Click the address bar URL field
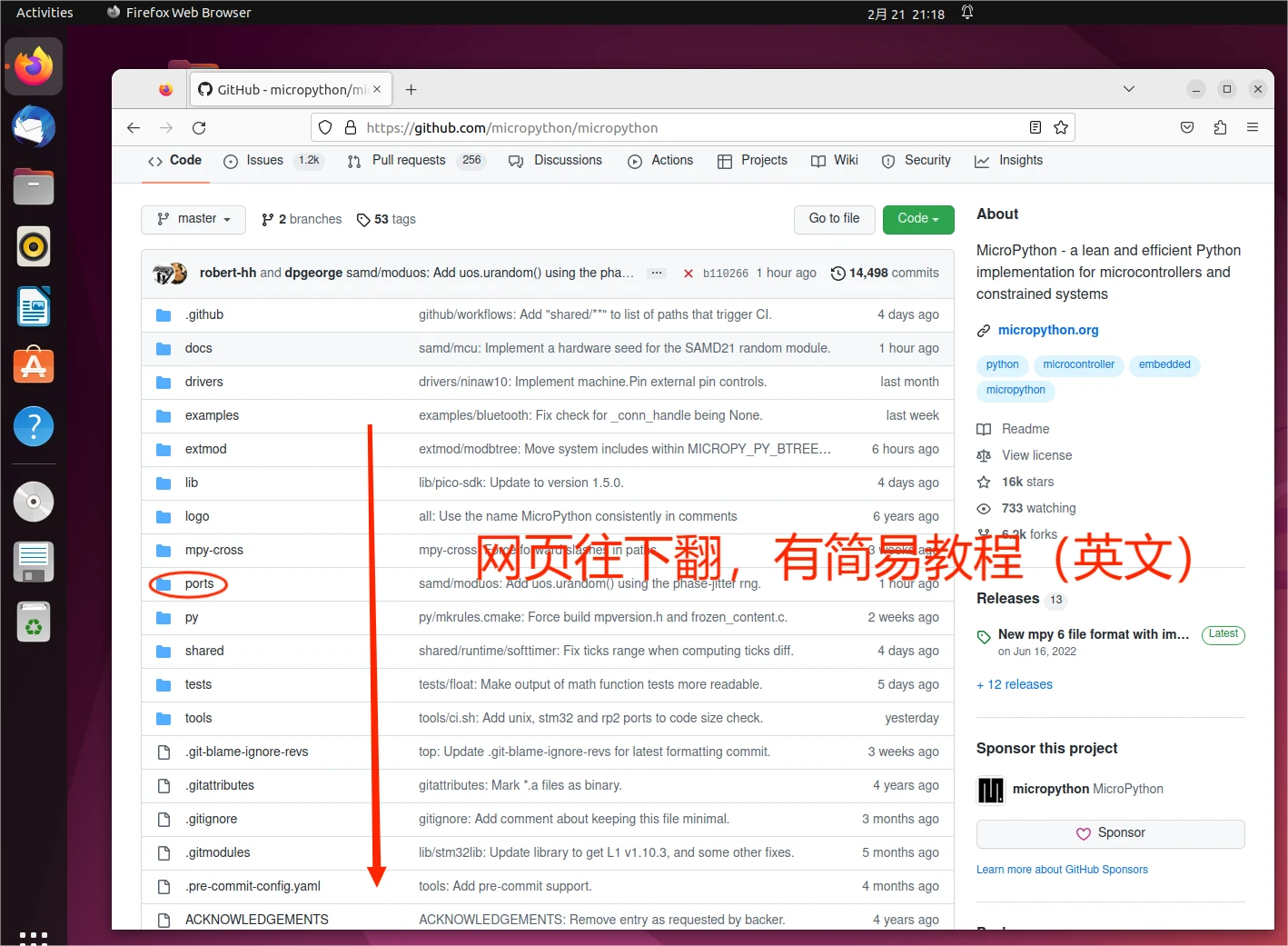1288x946 pixels. [692, 128]
